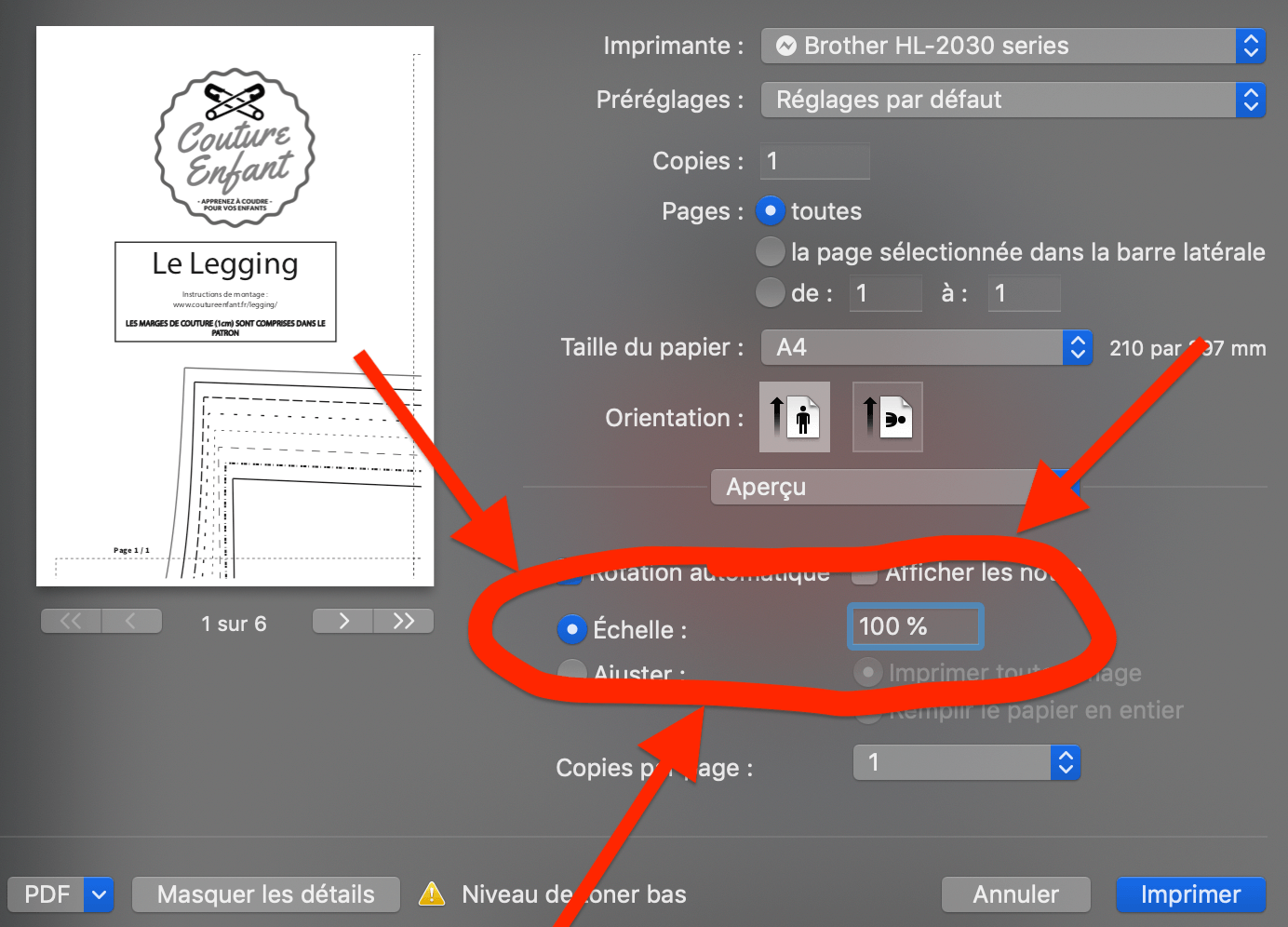The height and width of the screenshot is (927, 1288).
Task: Select the Échelle radio button
Action: point(571,629)
